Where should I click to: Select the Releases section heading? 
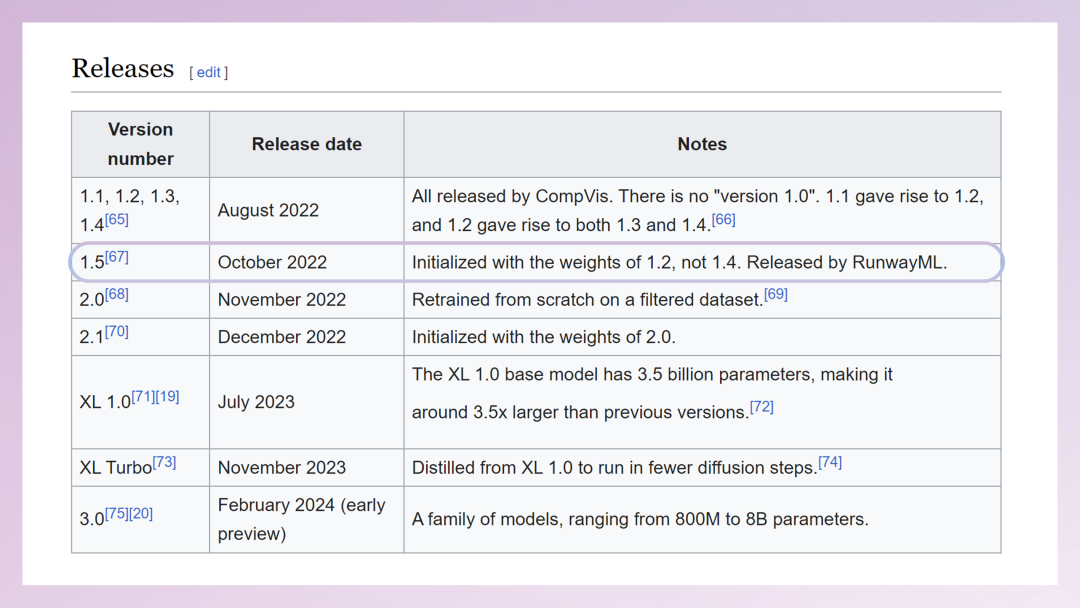click(123, 69)
